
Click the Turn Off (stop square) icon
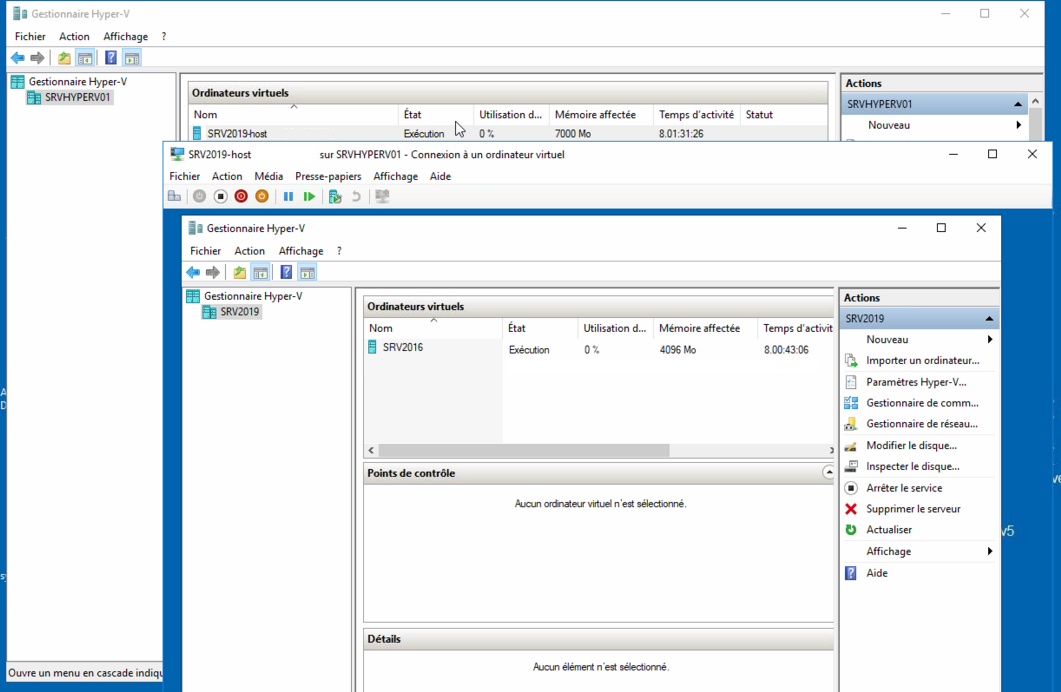tap(221, 197)
